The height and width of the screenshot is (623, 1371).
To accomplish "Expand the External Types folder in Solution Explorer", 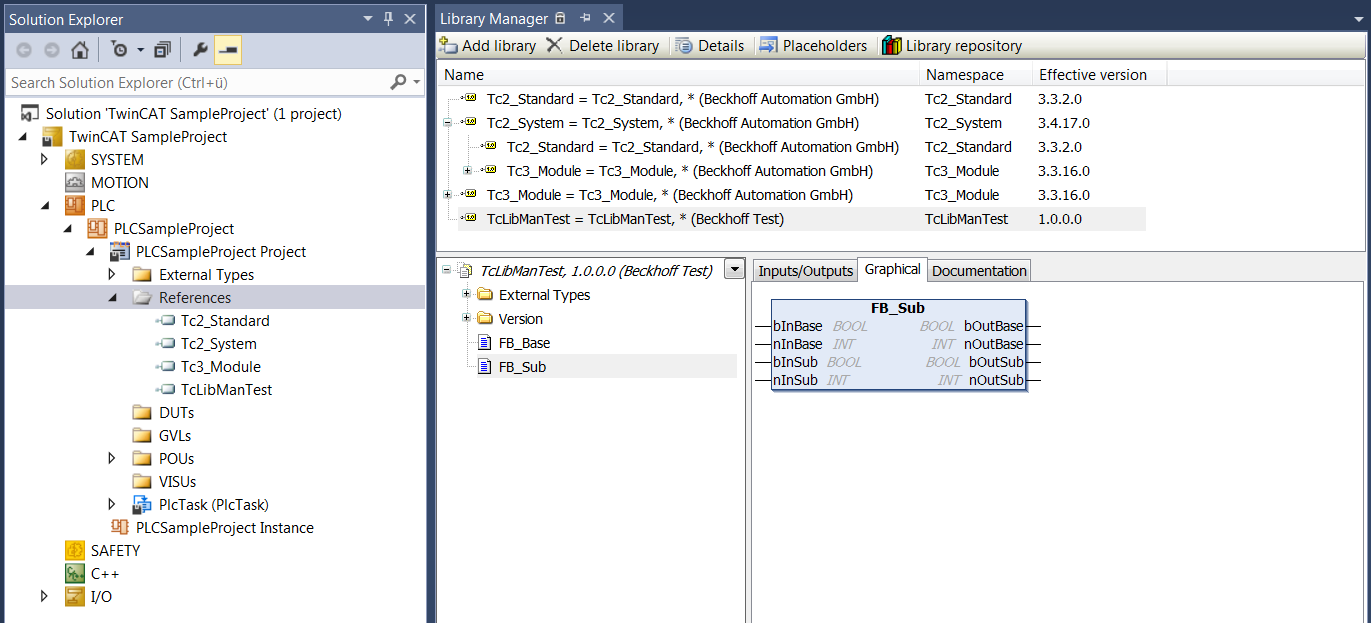I will 112,274.
